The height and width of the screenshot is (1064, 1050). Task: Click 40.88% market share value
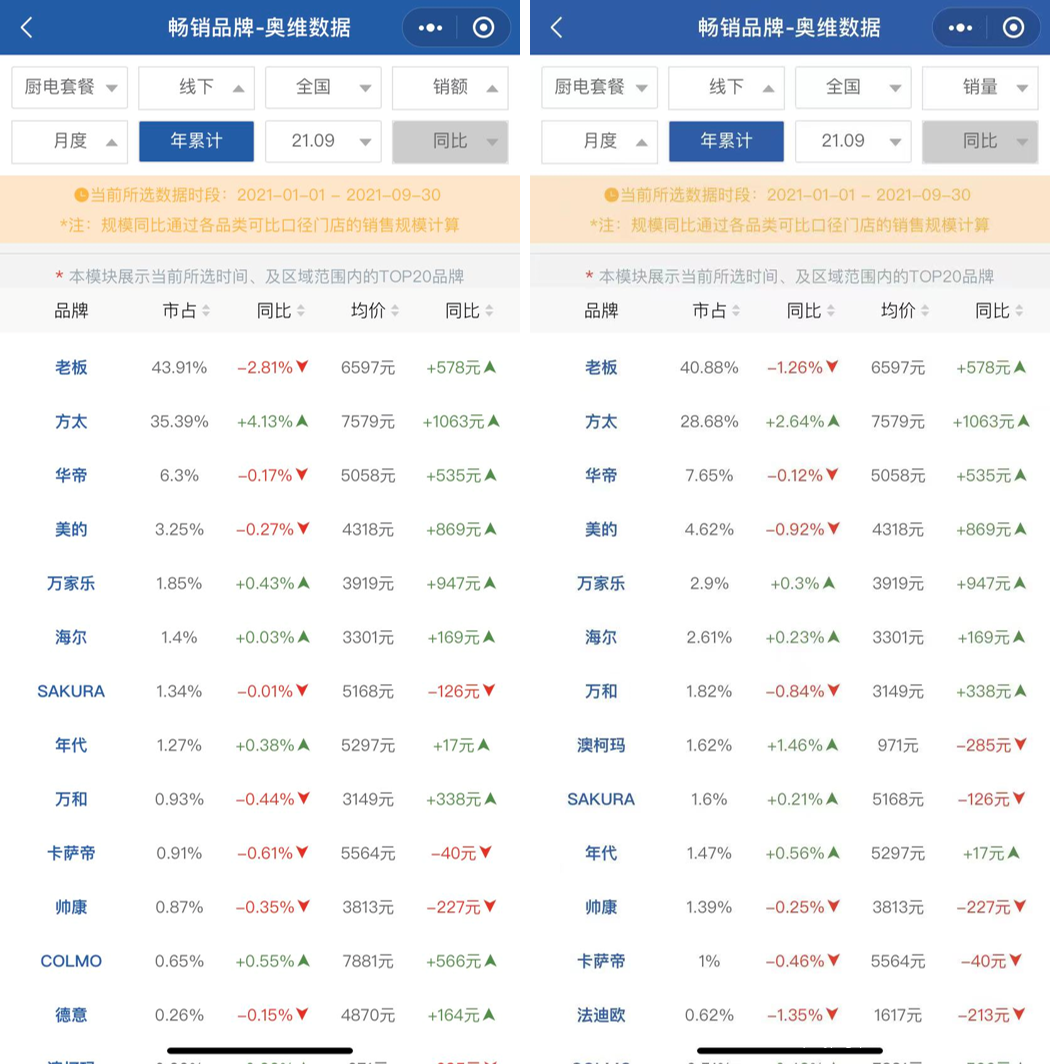(x=709, y=368)
